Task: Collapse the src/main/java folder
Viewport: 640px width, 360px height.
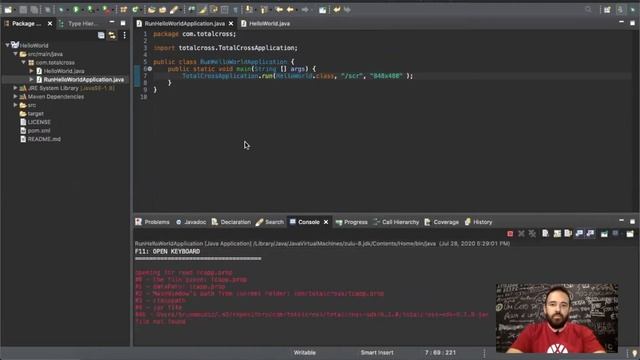Action: pyautogui.click(x=16, y=54)
